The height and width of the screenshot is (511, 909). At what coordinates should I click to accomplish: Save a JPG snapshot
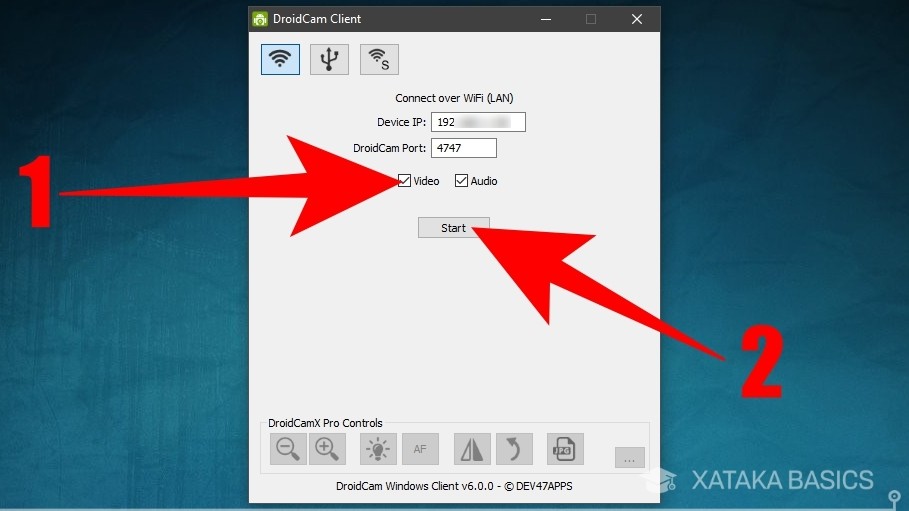[x=565, y=449]
